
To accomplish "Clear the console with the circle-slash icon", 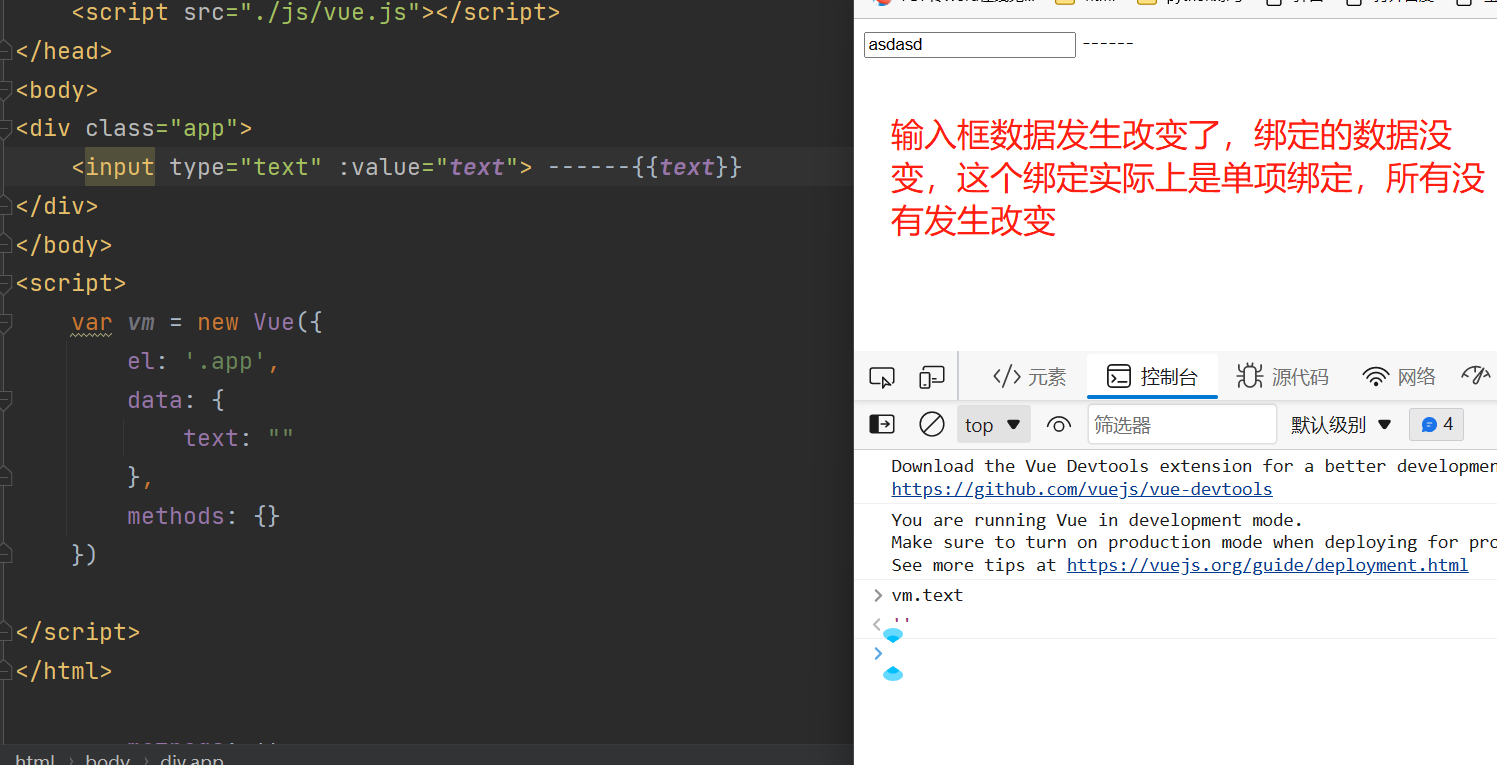I will 931,424.
